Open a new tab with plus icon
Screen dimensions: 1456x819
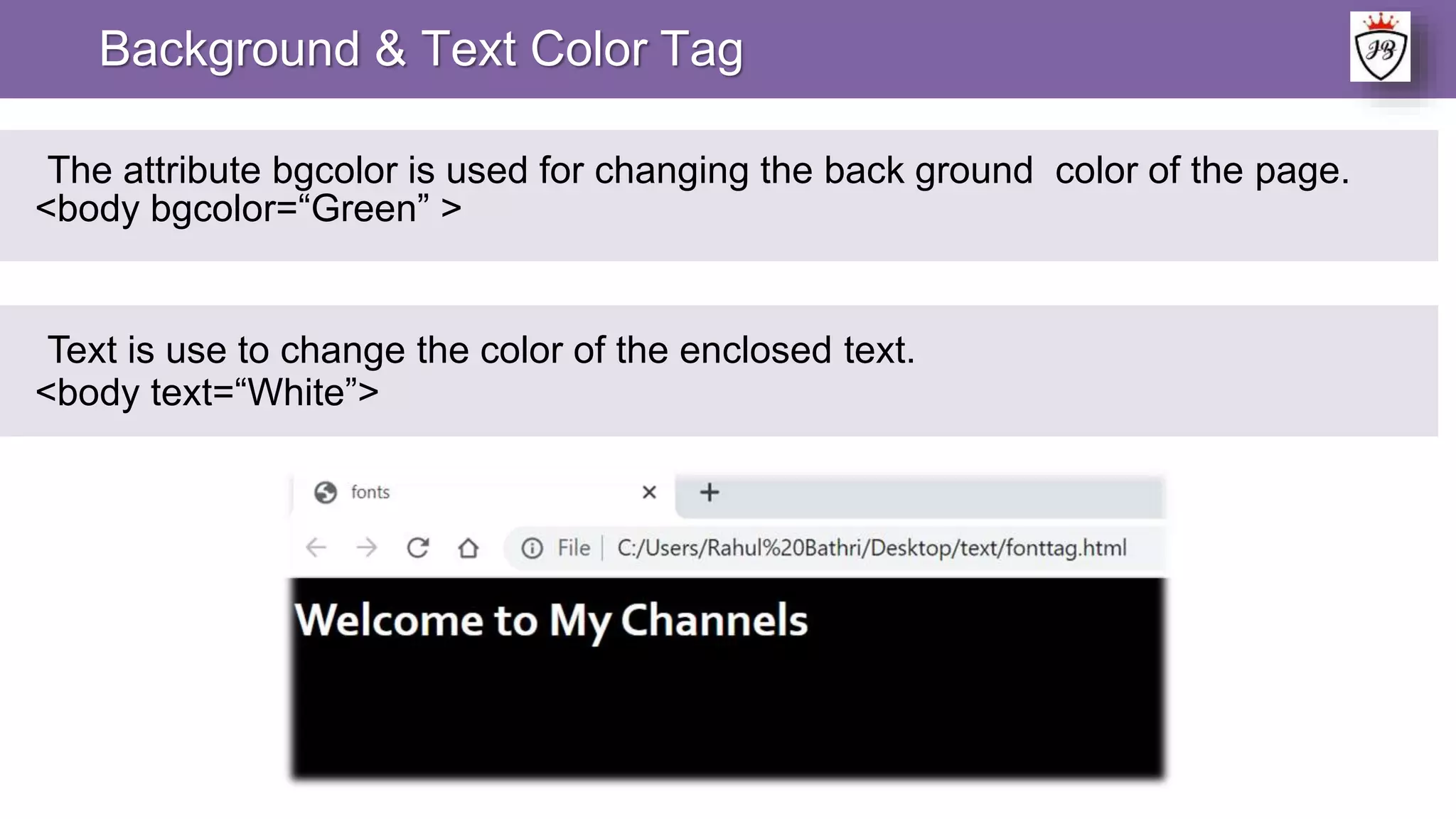click(709, 492)
